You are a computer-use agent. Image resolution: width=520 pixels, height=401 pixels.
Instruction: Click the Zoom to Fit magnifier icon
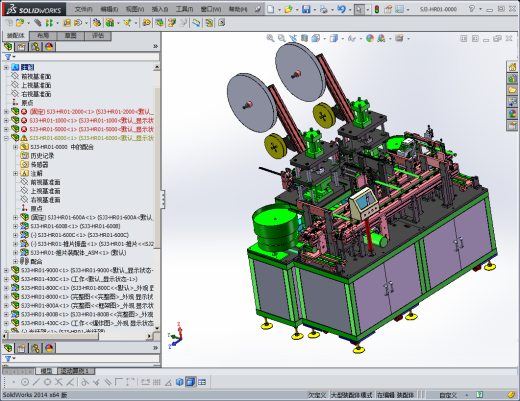click(270, 38)
